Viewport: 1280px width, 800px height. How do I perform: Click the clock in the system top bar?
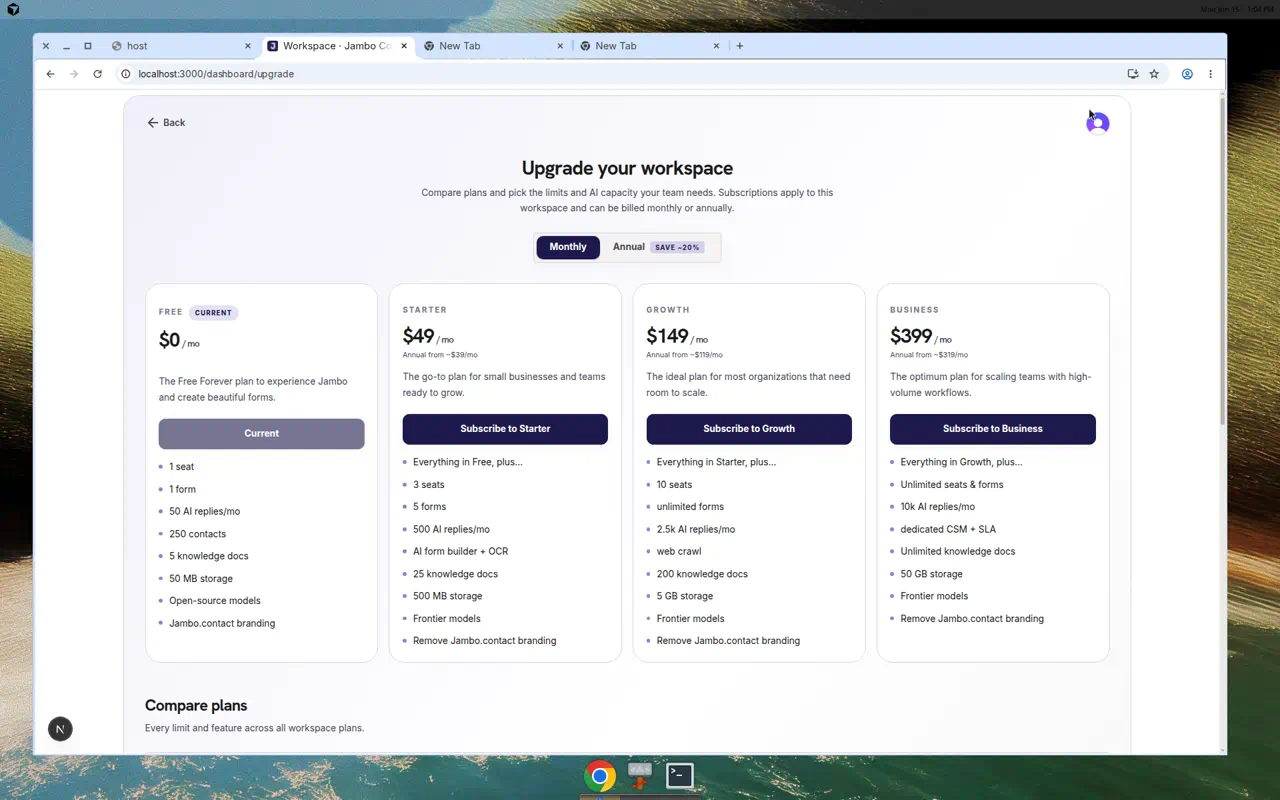pyautogui.click(x=1236, y=9)
